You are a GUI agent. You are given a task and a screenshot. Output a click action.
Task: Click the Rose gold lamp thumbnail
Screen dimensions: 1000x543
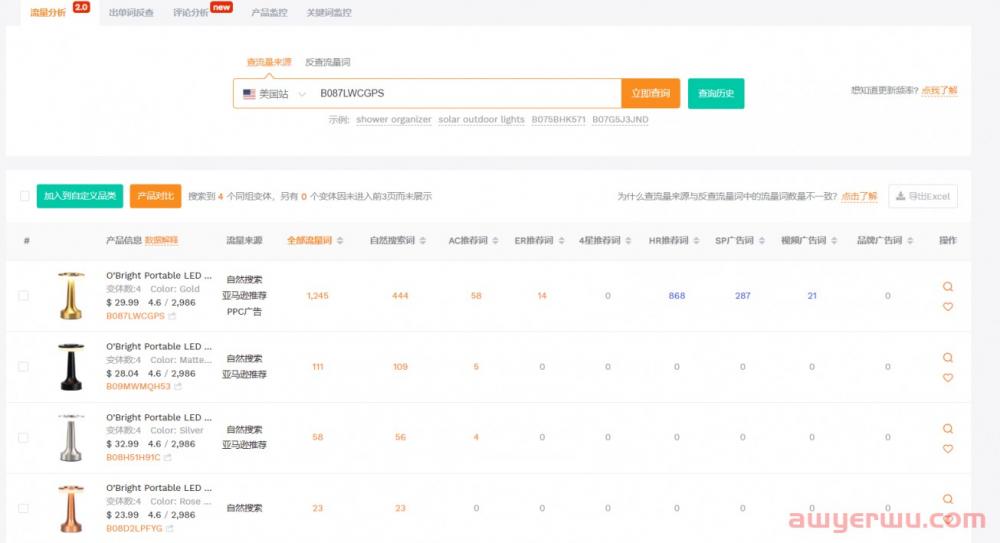click(x=70, y=508)
